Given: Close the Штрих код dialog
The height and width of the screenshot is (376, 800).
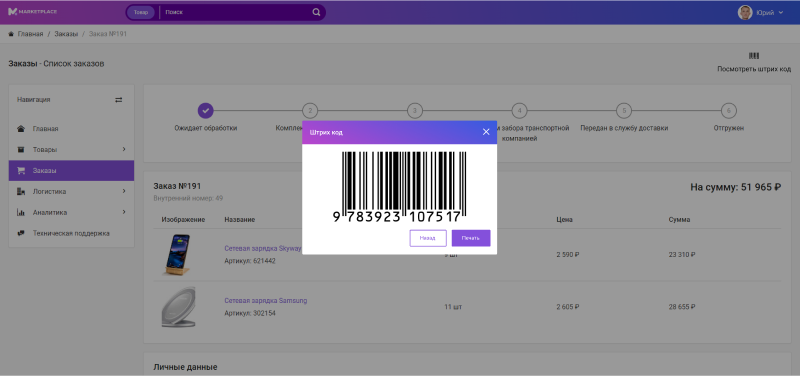Looking at the screenshot, I should tap(486, 132).
